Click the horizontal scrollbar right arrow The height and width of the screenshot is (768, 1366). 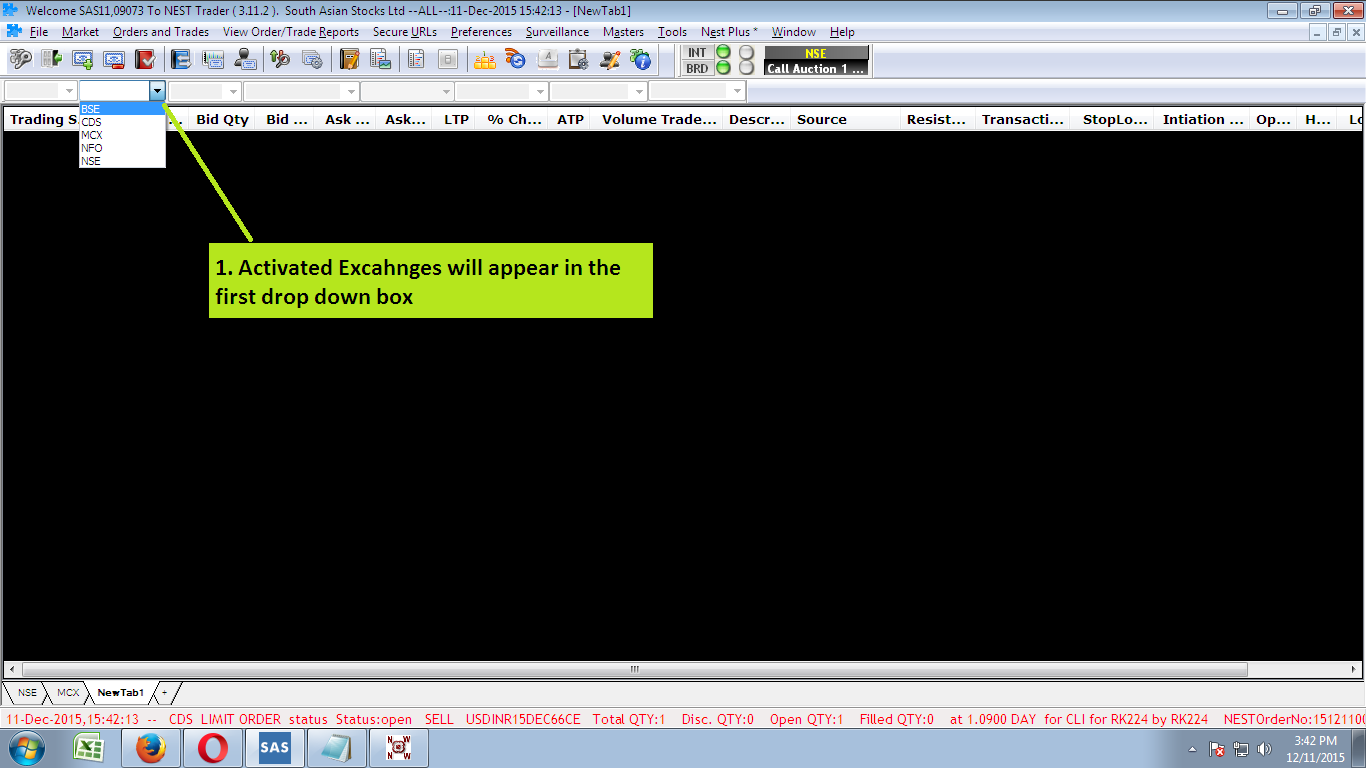pos(1356,669)
